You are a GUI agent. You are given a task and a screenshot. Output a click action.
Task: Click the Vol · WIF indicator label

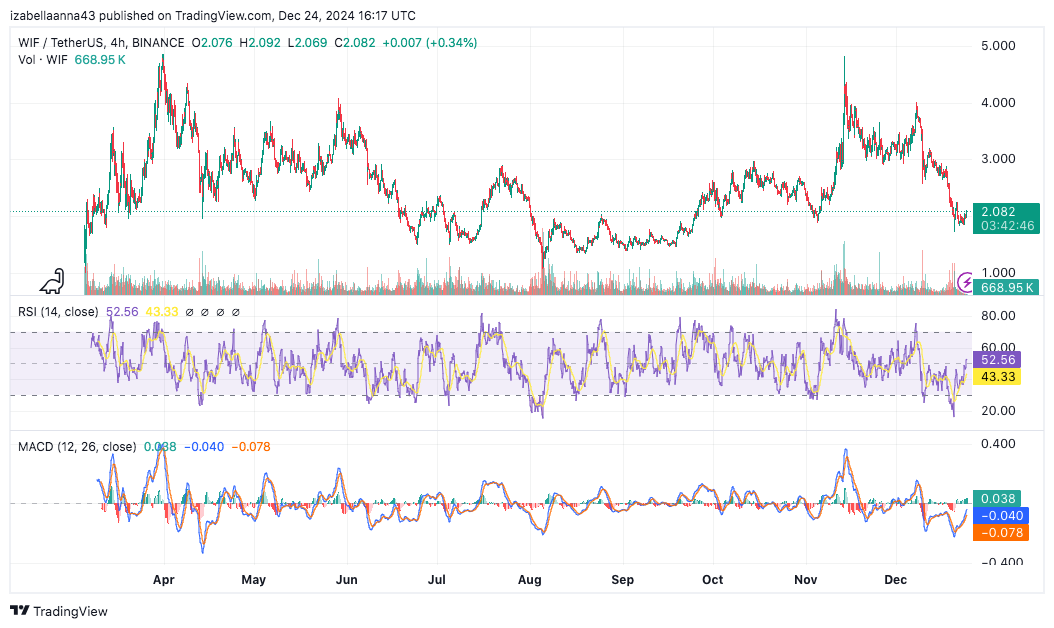pyautogui.click(x=43, y=60)
